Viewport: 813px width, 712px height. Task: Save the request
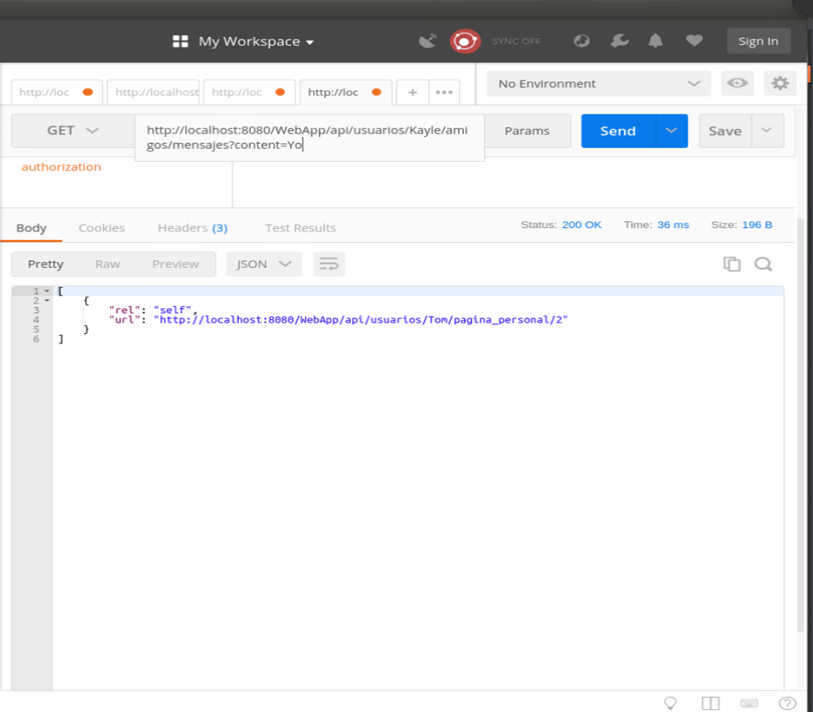point(725,131)
